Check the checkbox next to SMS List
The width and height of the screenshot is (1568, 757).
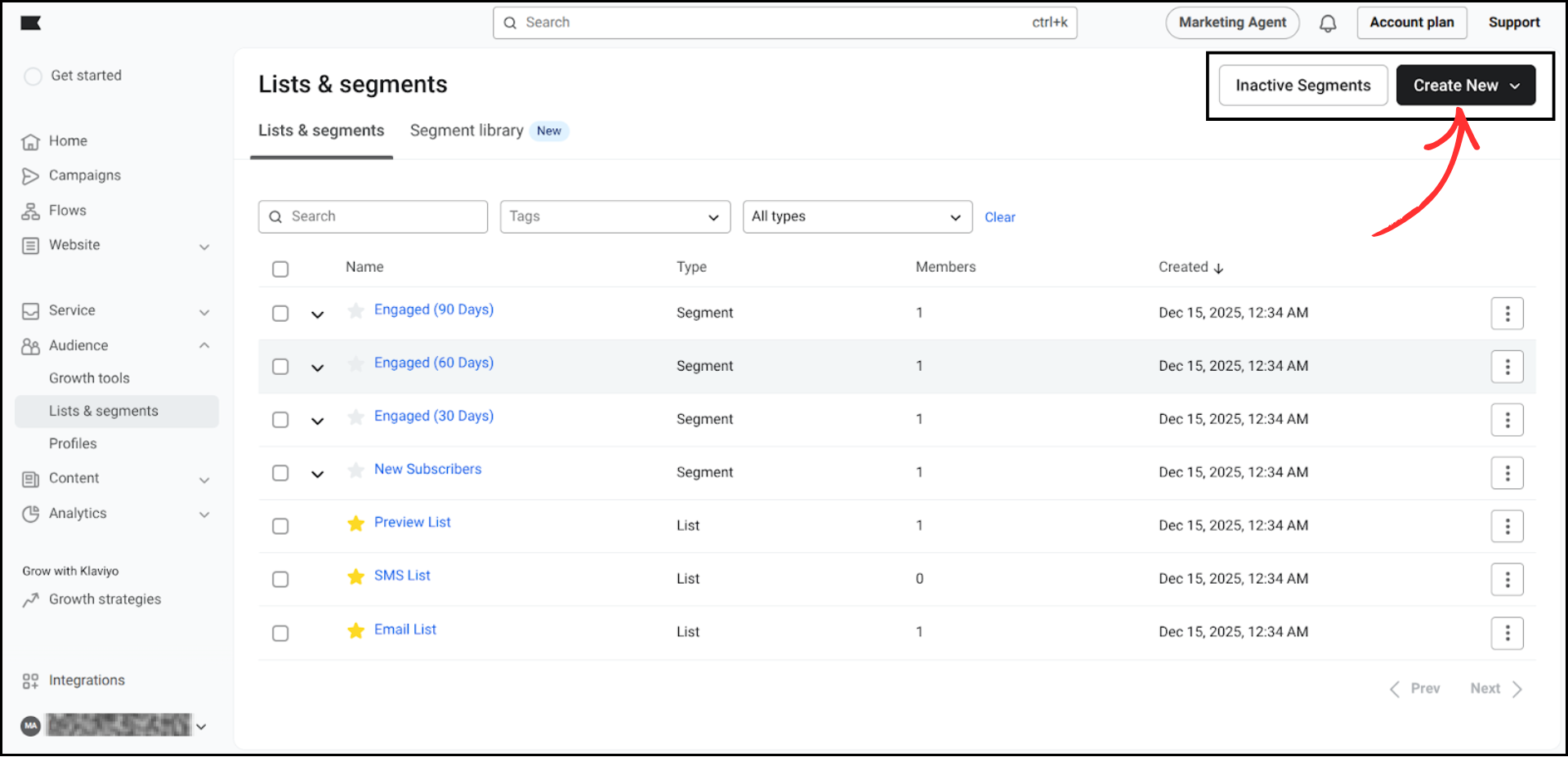(280, 579)
